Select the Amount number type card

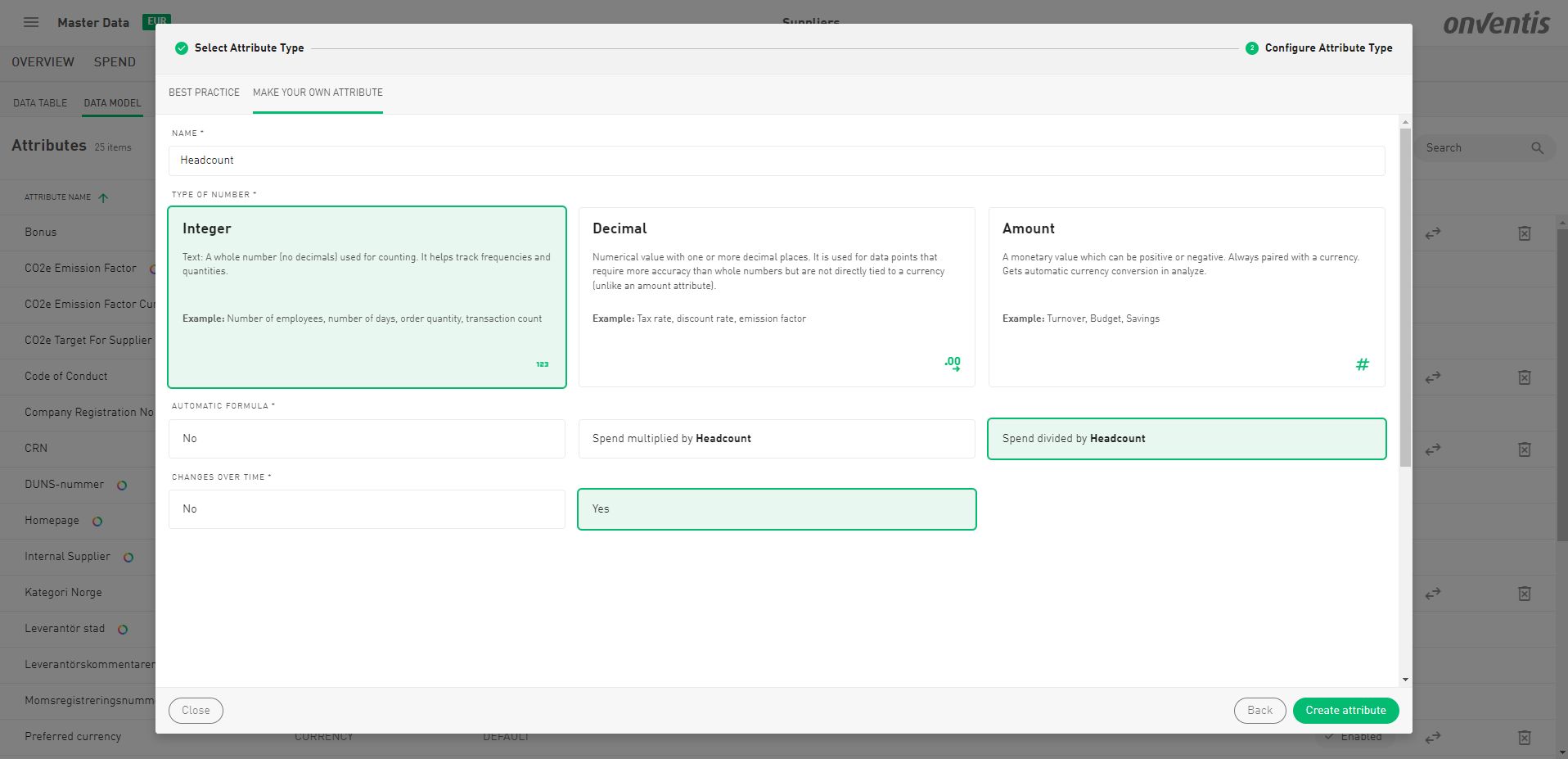coord(1186,296)
